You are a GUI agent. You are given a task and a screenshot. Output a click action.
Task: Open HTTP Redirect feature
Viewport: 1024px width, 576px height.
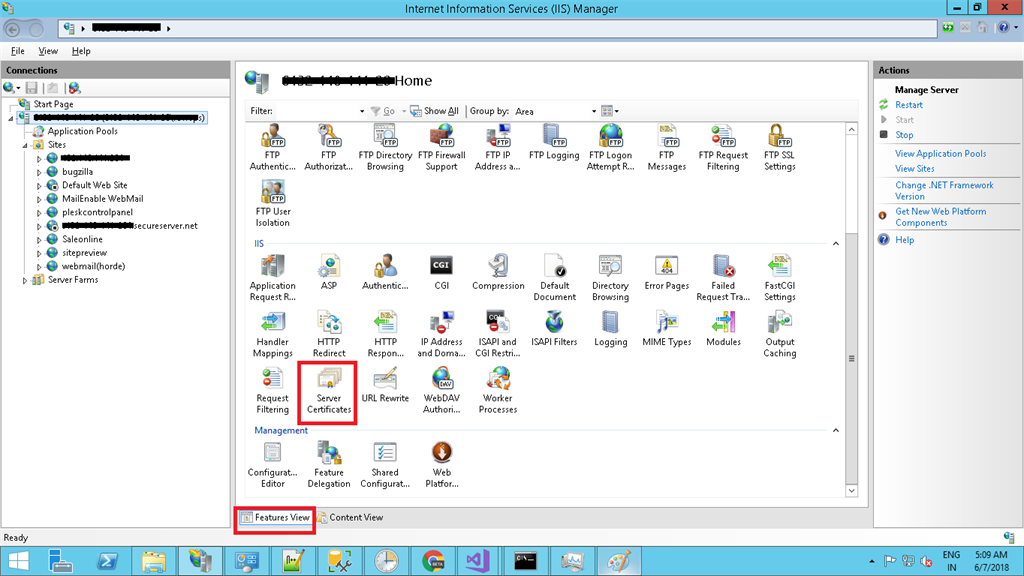click(x=328, y=334)
